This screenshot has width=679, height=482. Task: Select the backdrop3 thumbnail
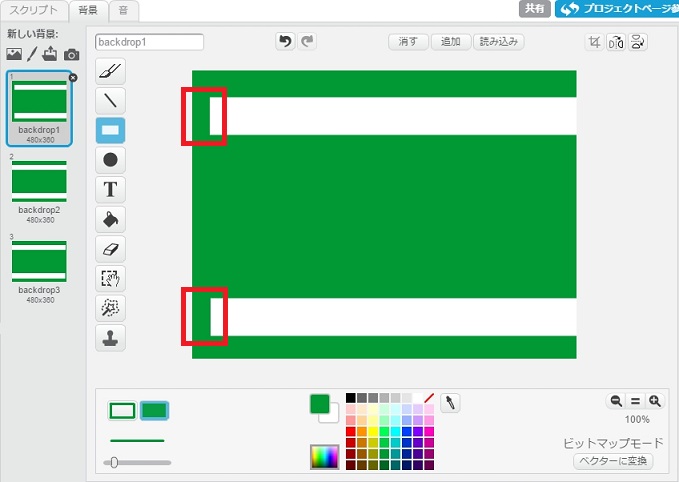pyautogui.click(x=39, y=268)
